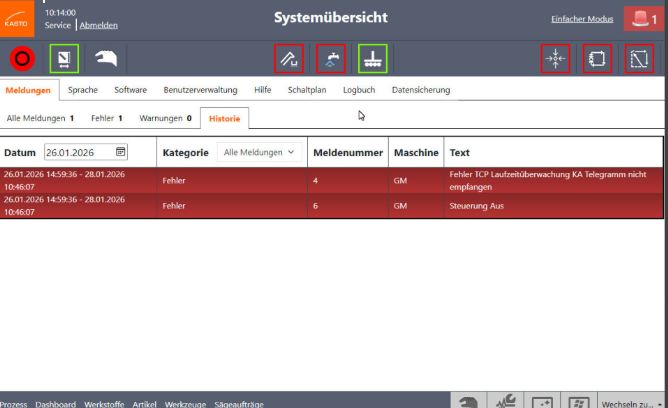
Task: Click the material clamp arrows icon
Action: pos(556,59)
